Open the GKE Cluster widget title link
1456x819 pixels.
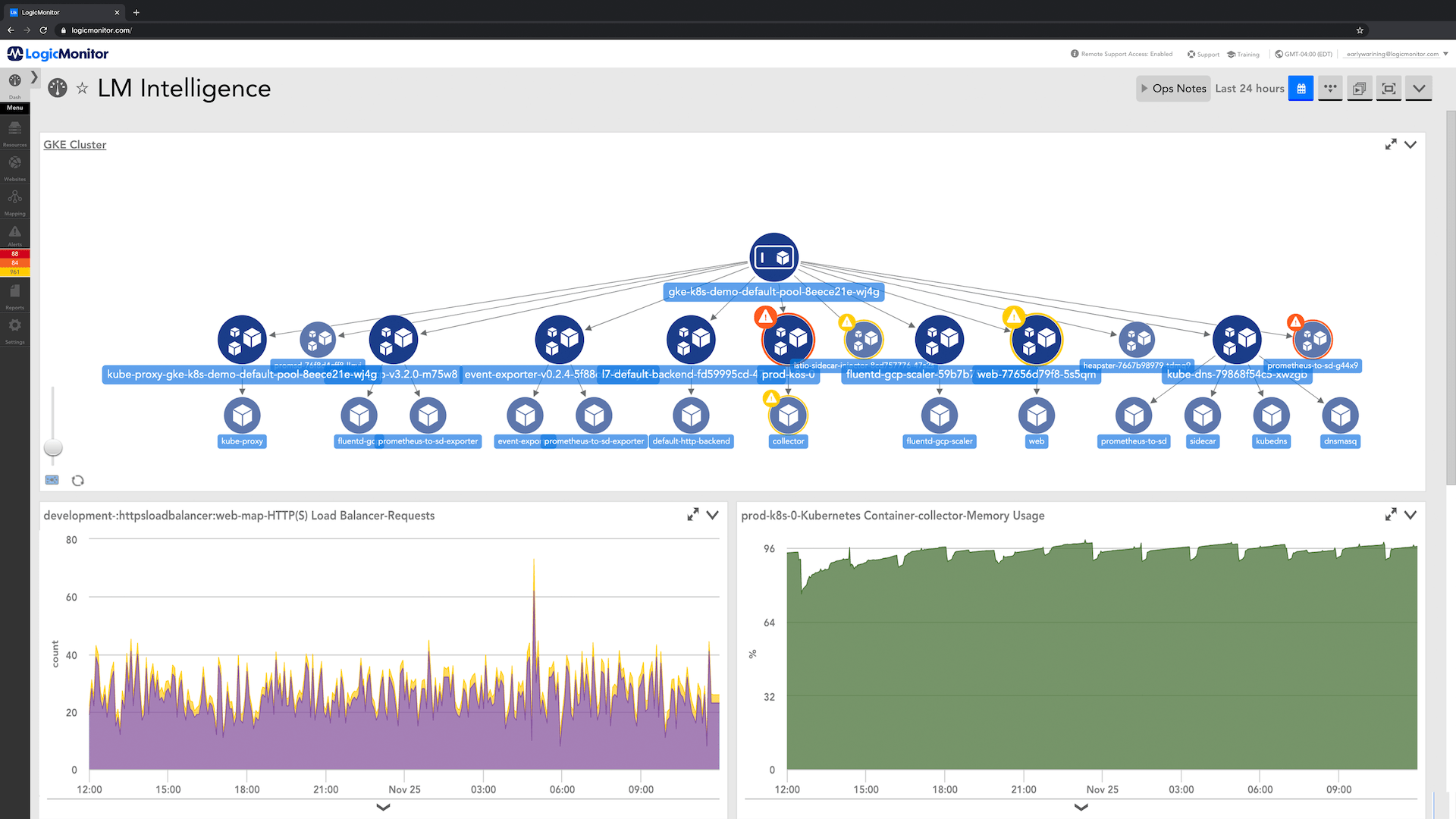(x=74, y=144)
